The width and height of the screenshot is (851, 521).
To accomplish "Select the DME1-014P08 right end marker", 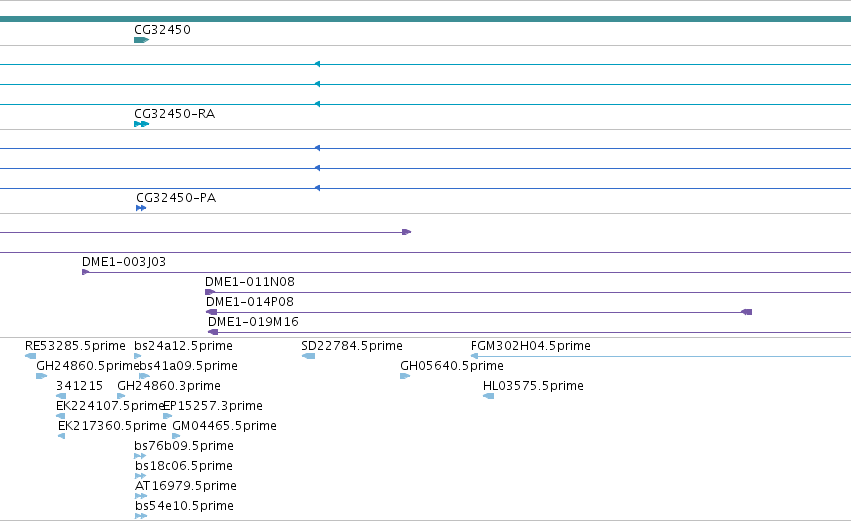I will (747, 312).
